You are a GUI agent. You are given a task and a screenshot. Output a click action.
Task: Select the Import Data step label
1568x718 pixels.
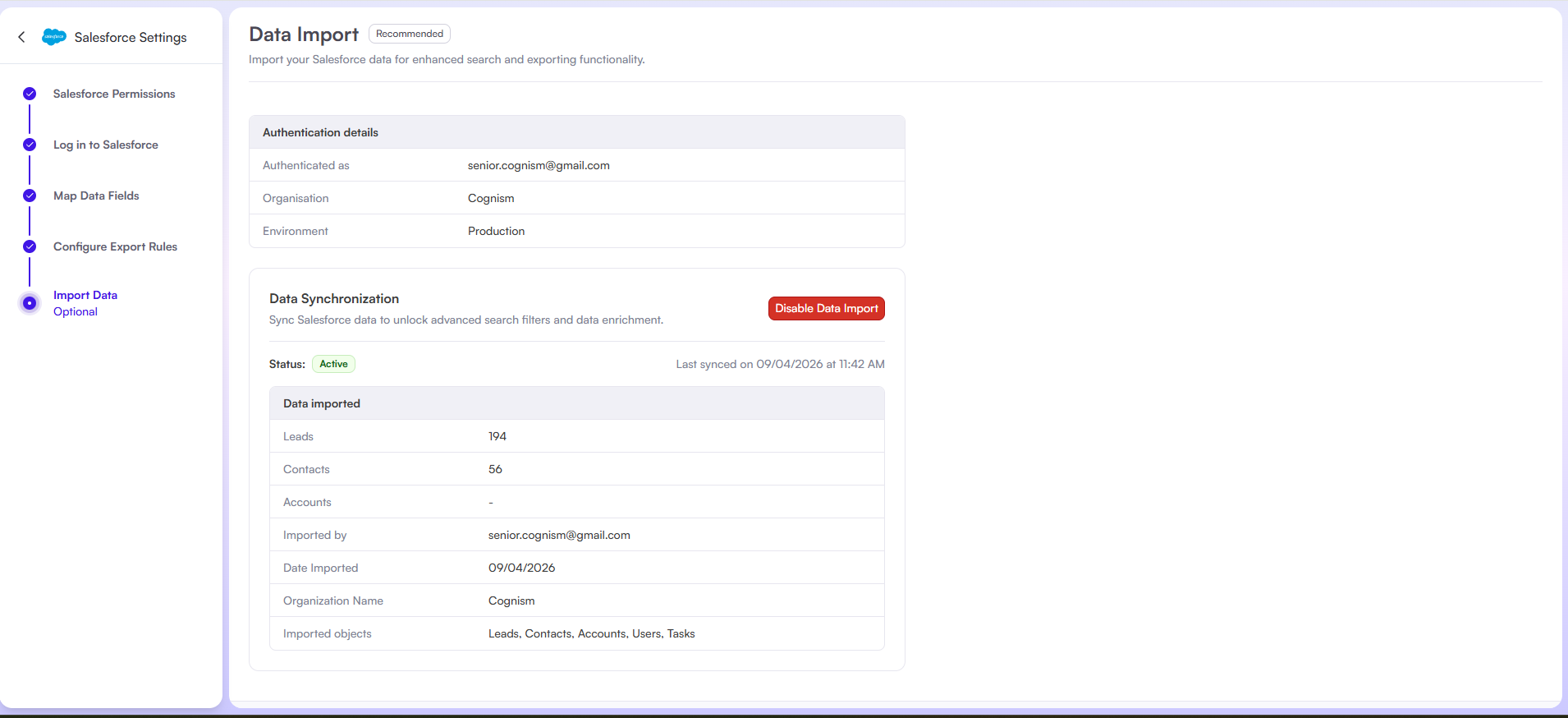[85, 295]
